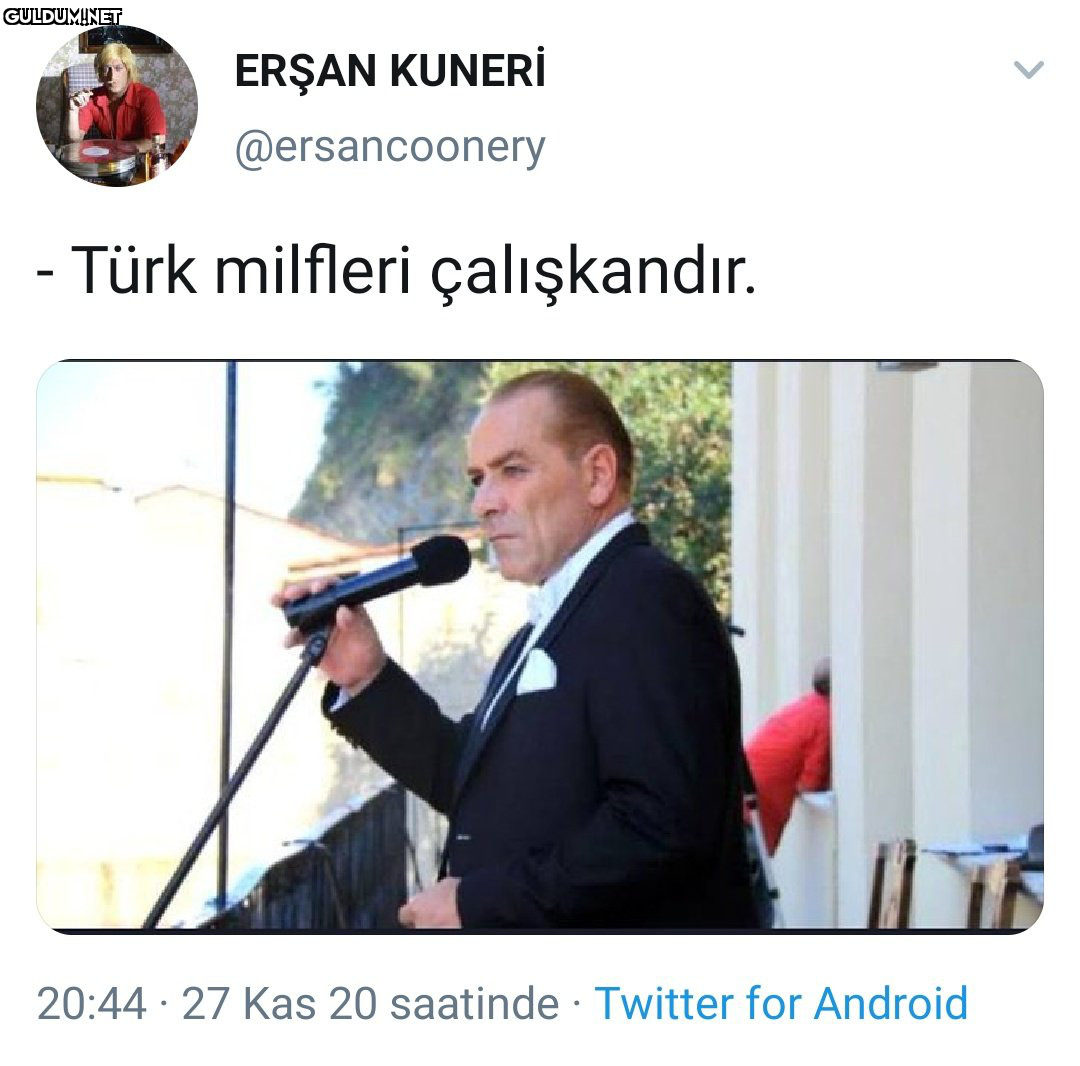Open the 27 Kas 20 date text

[279, 1003]
